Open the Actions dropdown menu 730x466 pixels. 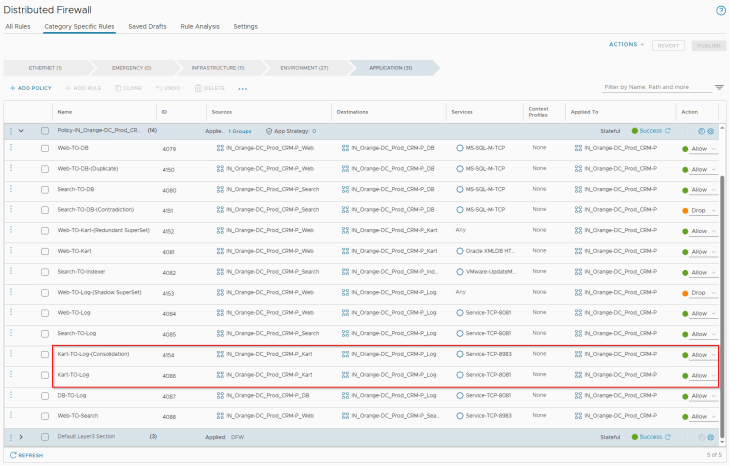[x=627, y=45]
